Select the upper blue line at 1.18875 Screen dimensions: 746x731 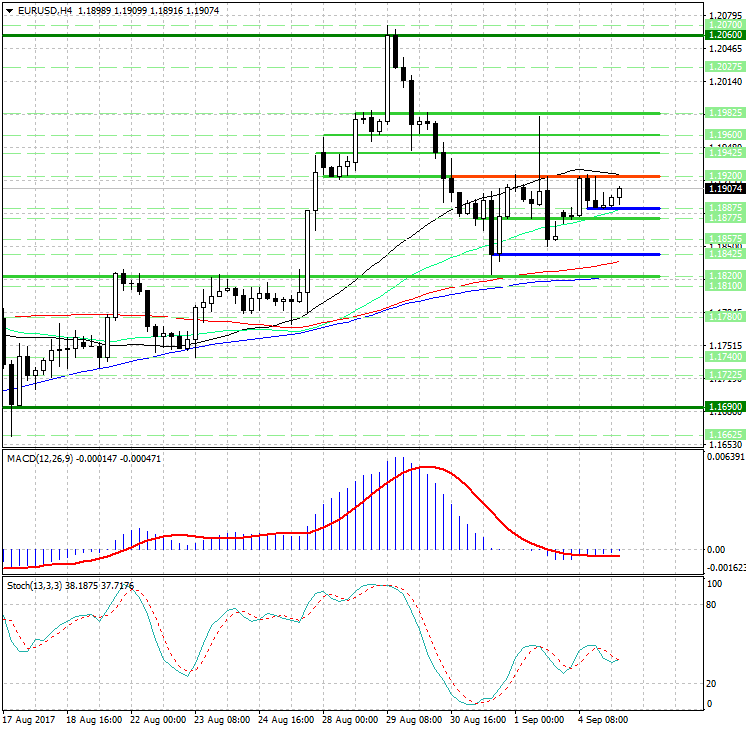click(620, 208)
